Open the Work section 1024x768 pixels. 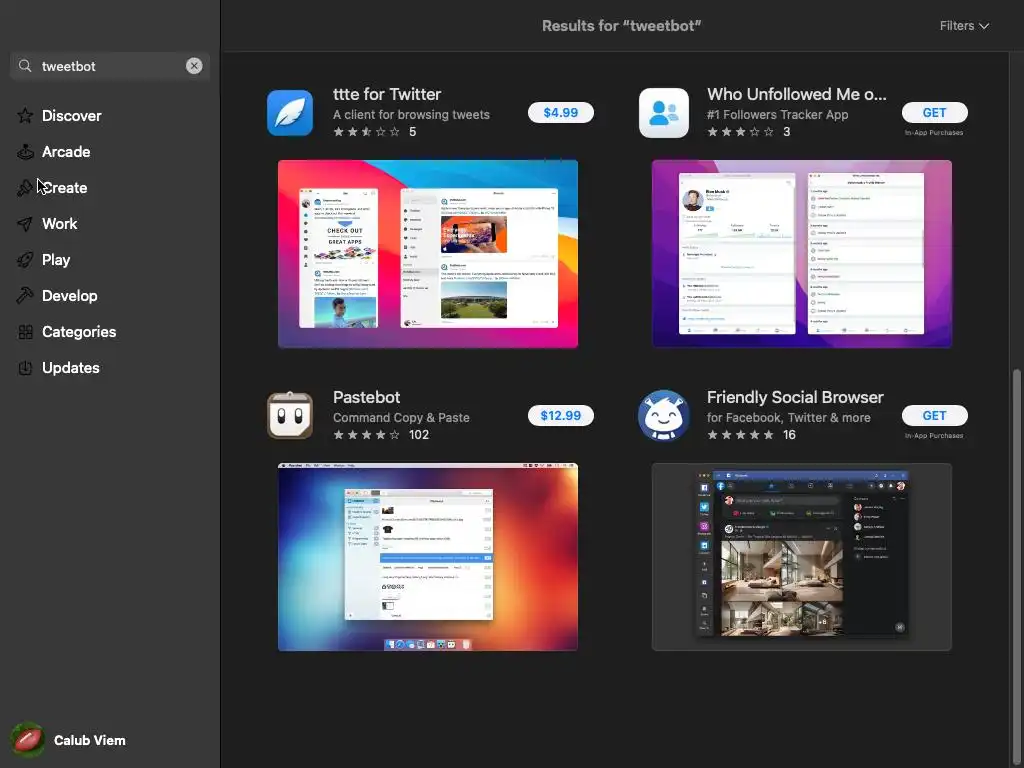pyautogui.click(x=59, y=223)
